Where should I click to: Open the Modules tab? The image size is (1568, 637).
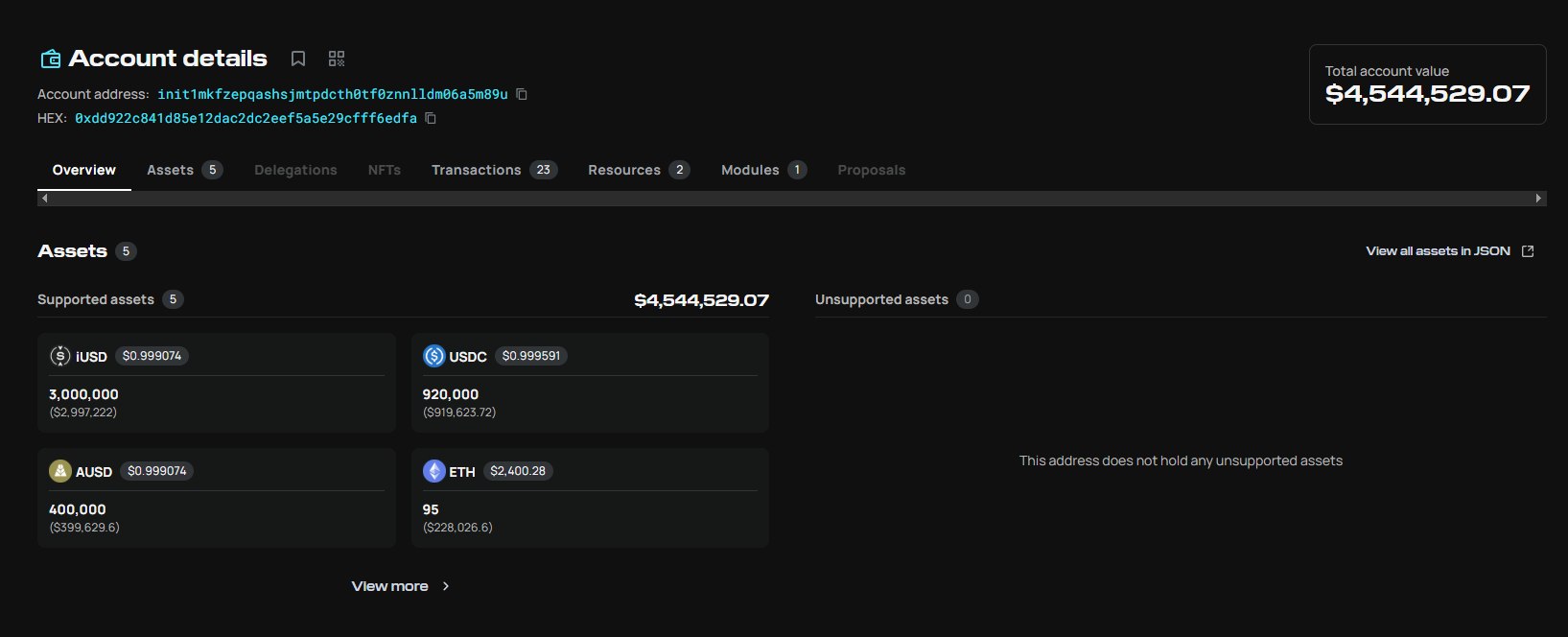763,170
